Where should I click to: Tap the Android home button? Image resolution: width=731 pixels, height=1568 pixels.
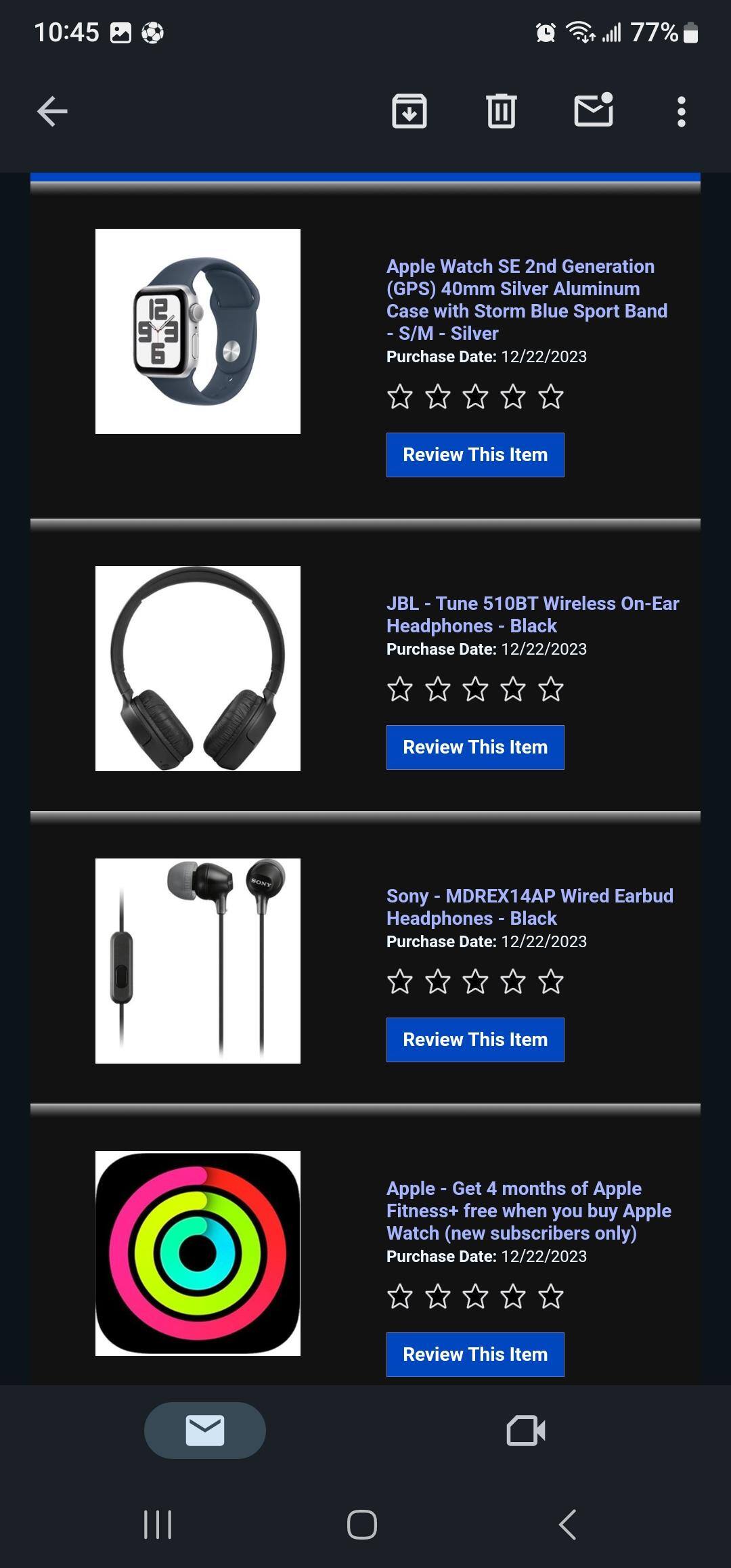(362, 1524)
